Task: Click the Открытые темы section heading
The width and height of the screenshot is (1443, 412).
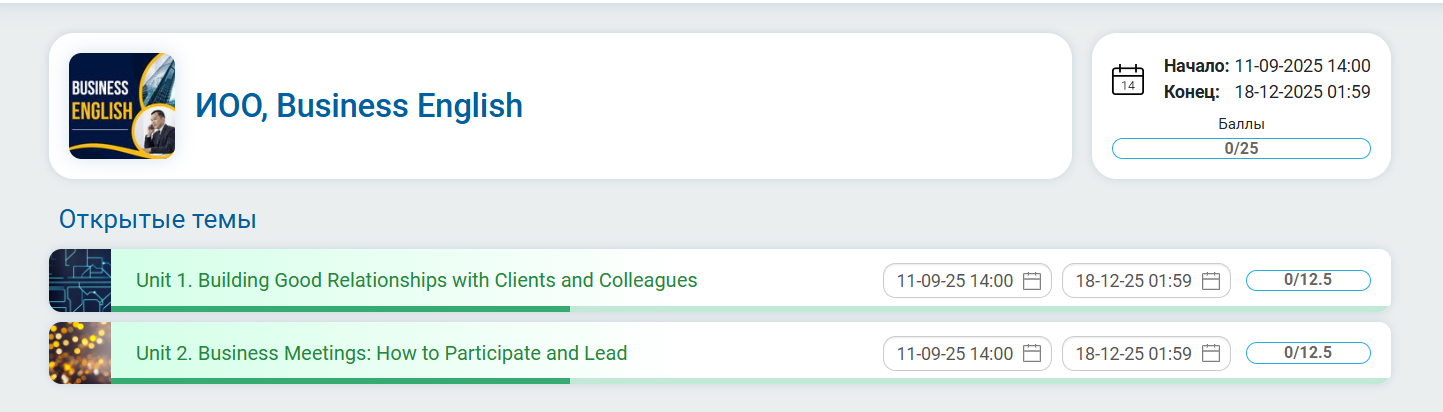Action: [x=158, y=220]
